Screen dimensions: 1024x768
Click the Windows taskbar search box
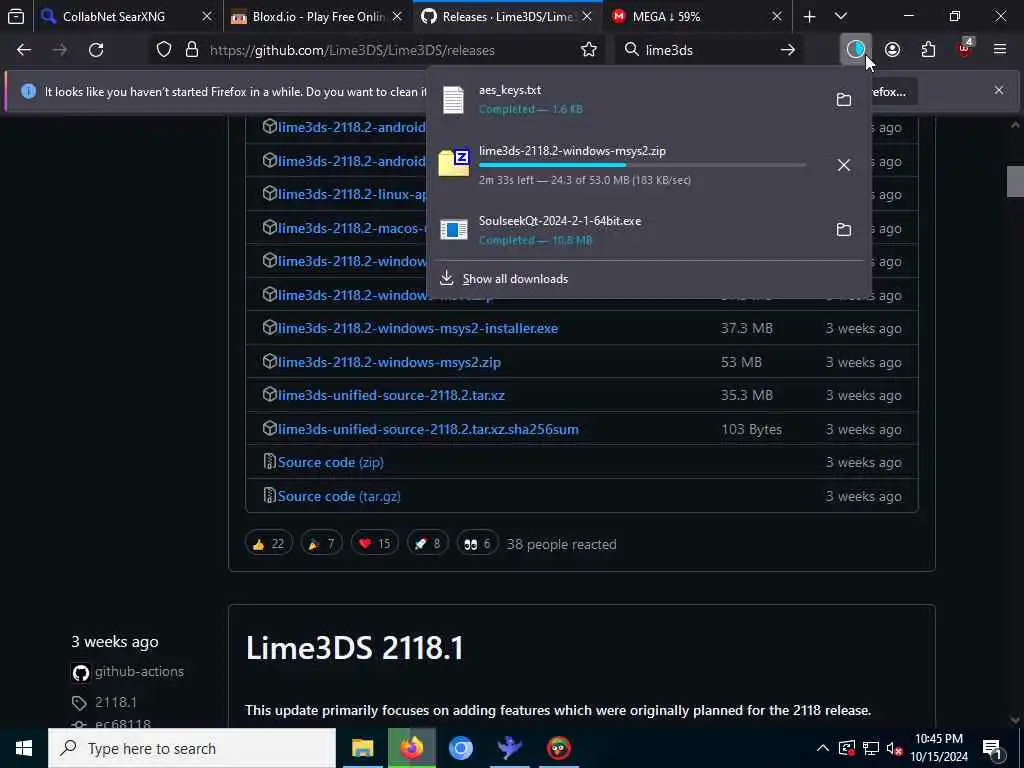[192, 748]
